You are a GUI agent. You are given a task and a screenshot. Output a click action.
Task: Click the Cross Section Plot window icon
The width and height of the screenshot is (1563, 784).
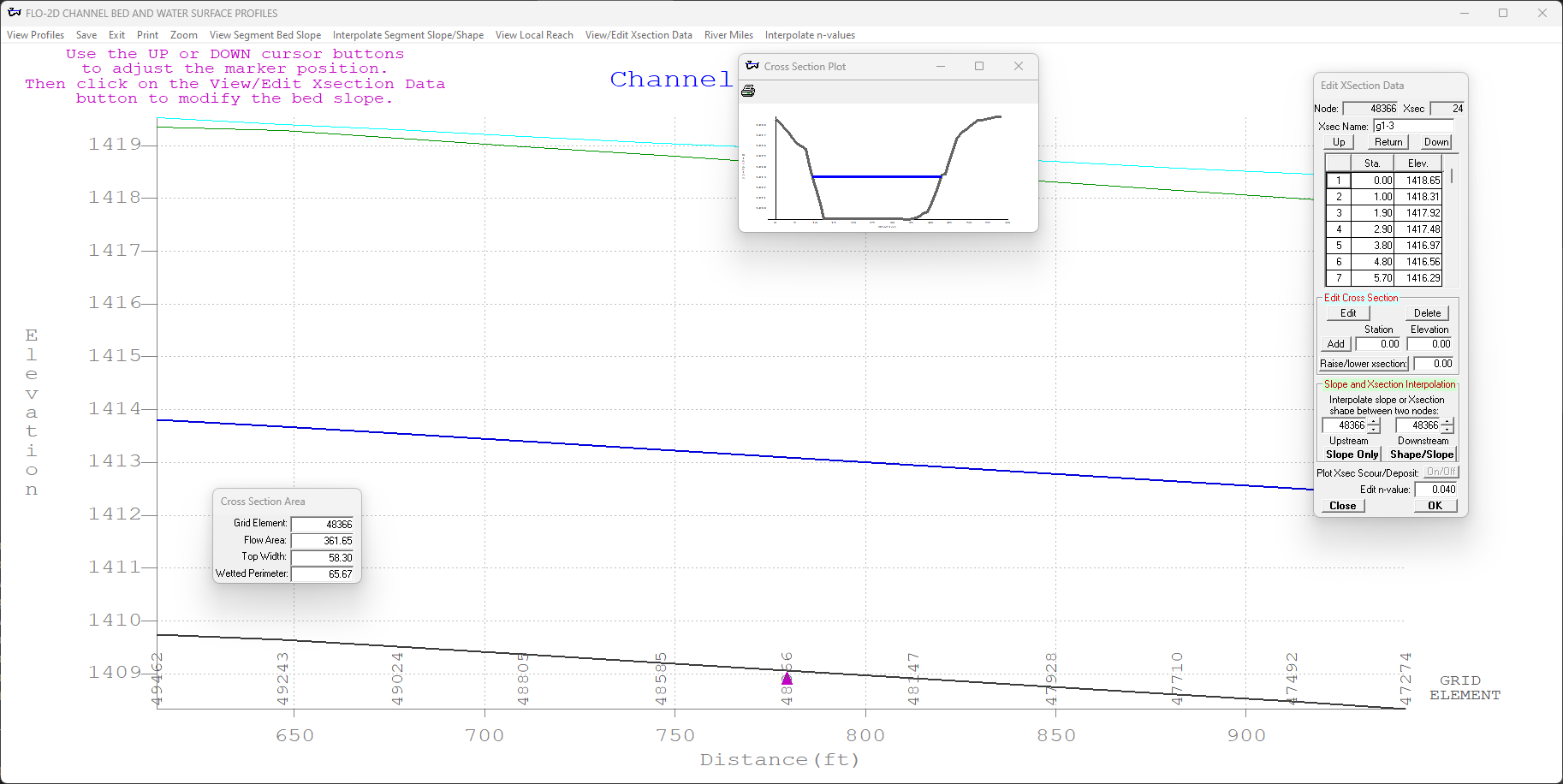click(752, 66)
